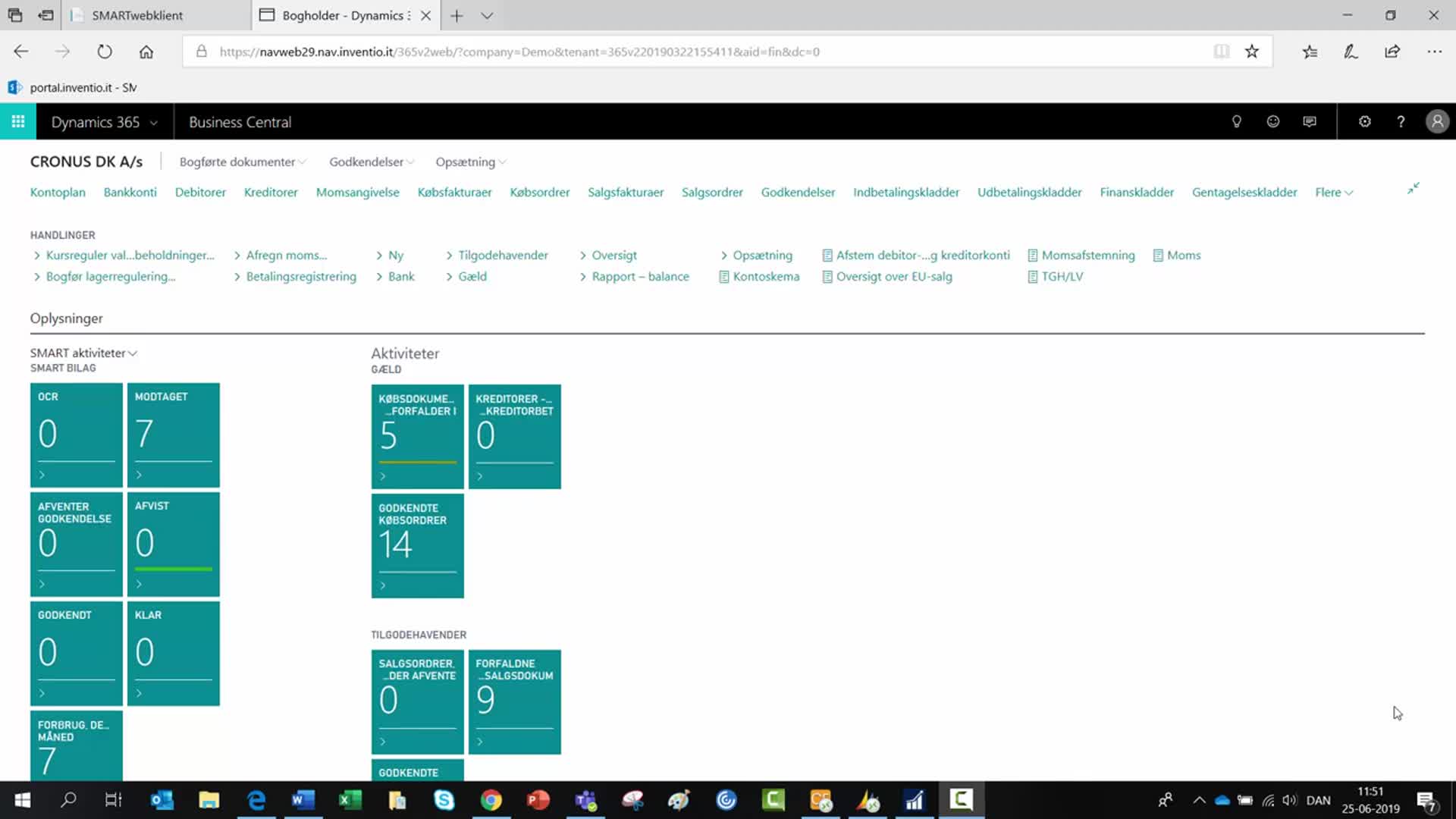Image resolution: width=1456 pixels, height=819 pixels.
Task: Open Salgsordrer navigation item
Action: pyautogui.click(x=712, y=192)
